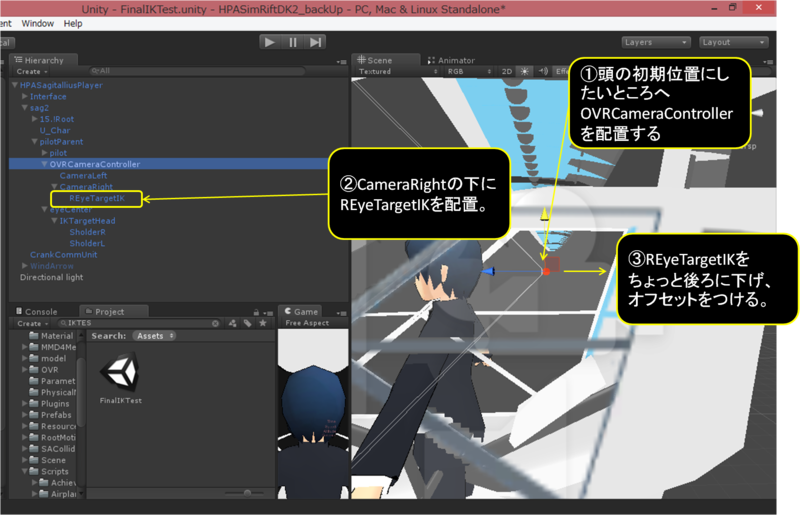Collapse the Scripts folder
This screenshot has height=515, width=800.
point(24,471)
